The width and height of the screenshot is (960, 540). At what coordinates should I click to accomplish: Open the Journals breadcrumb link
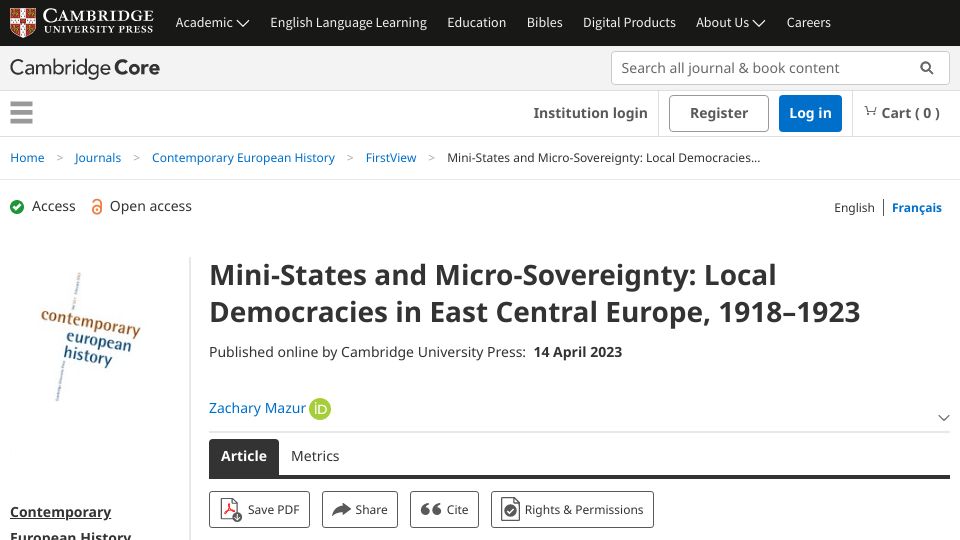tap(98, 158)
